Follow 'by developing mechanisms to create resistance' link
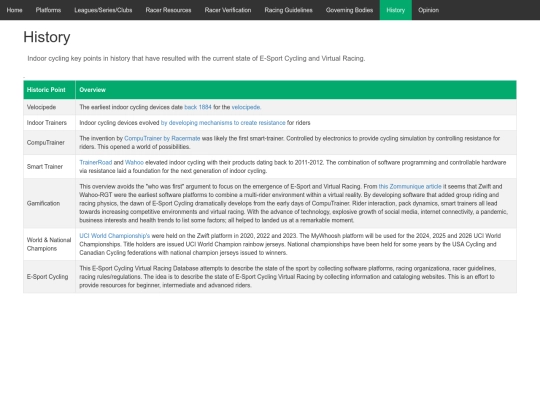This screenshot has height=405, width=540. pyautogui.click(x=223, y=123)
